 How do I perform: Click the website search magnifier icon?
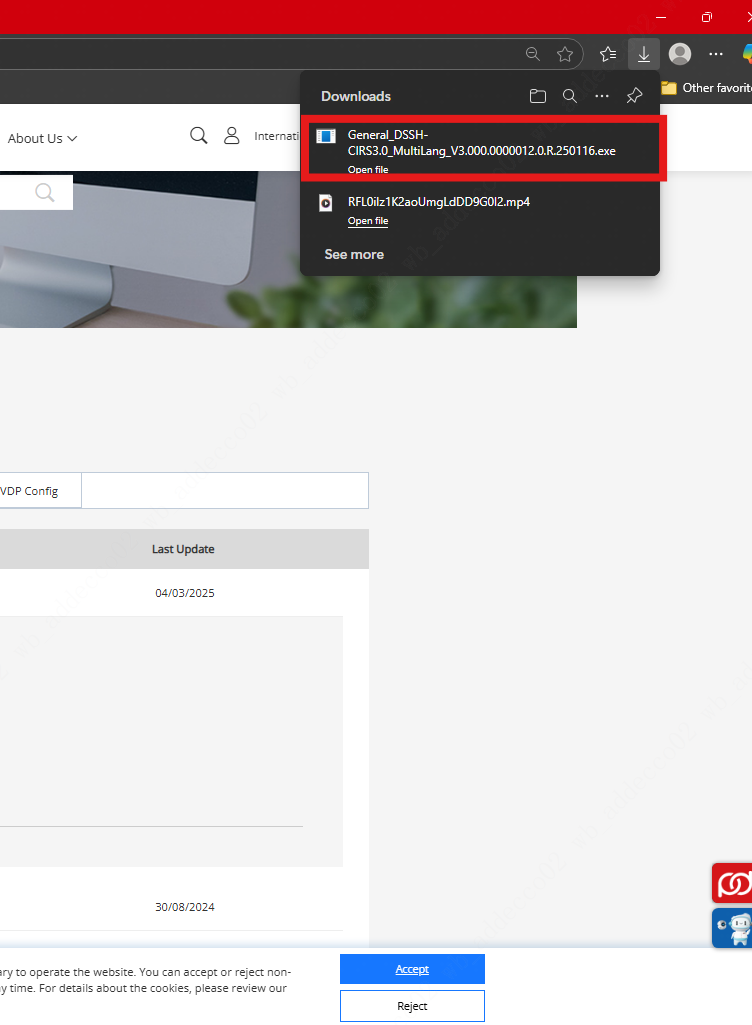(198, 135)
